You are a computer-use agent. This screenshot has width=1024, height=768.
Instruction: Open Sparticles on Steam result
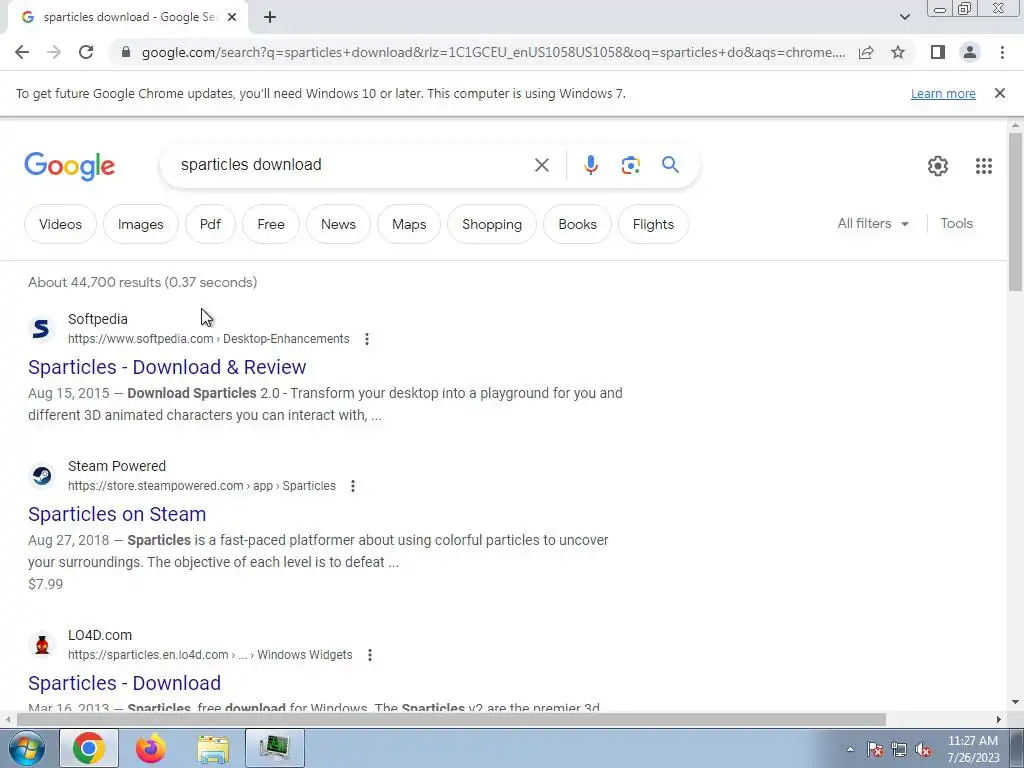point(117,514)
